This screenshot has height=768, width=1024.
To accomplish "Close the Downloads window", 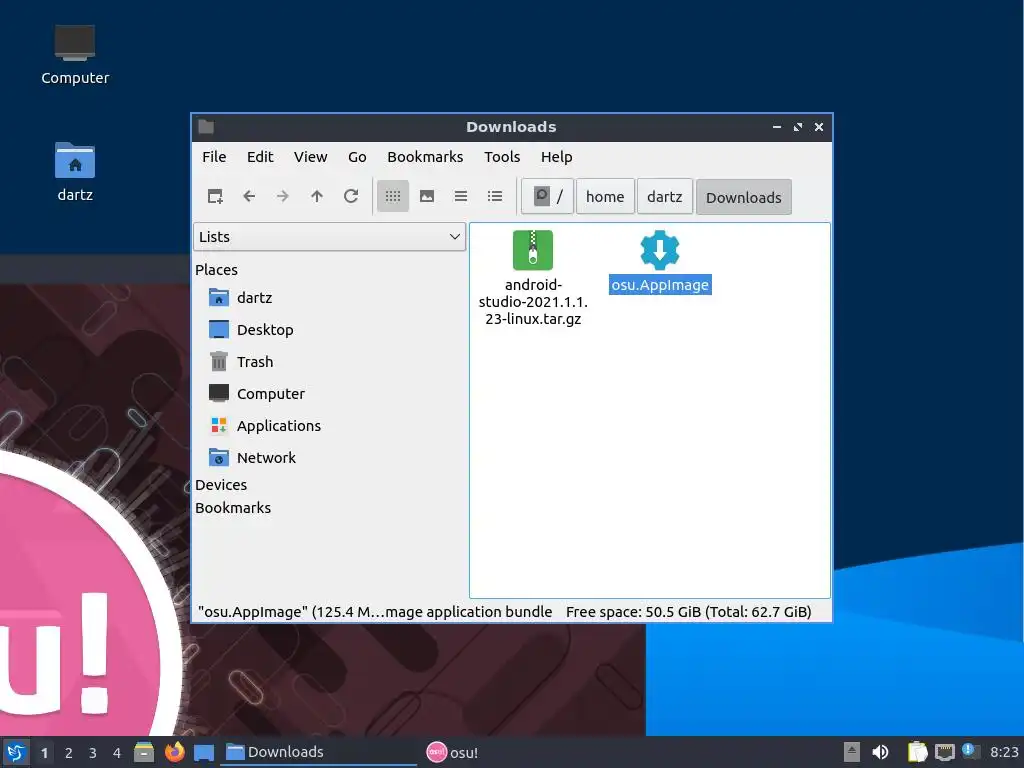I will (x=819, y=127).
